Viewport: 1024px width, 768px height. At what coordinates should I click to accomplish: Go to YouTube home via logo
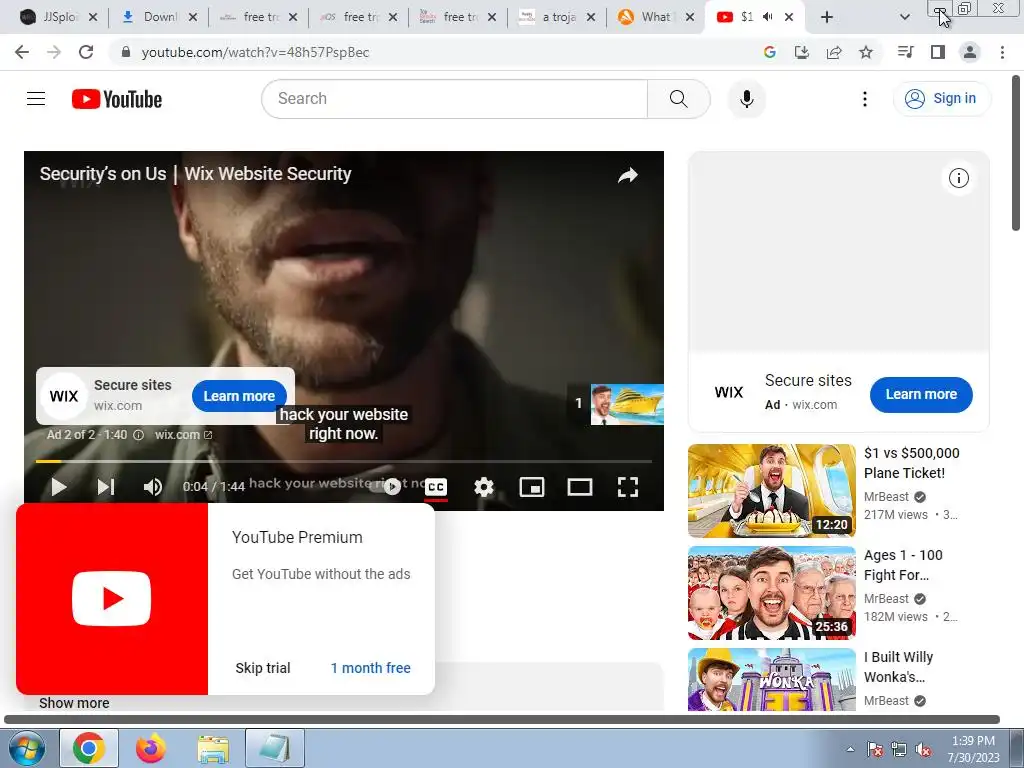pyautogui.click(x=117, y=99)
